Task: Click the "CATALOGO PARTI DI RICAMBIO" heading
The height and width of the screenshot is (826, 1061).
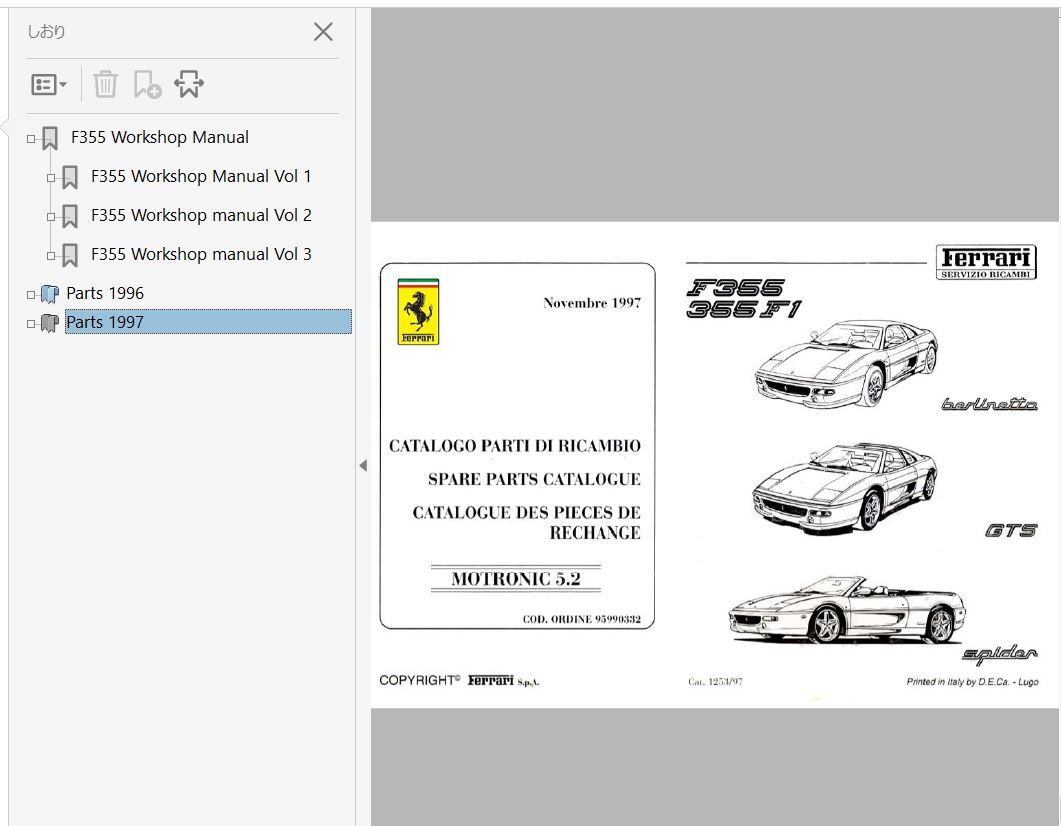Action: click(x=515, y=446)
